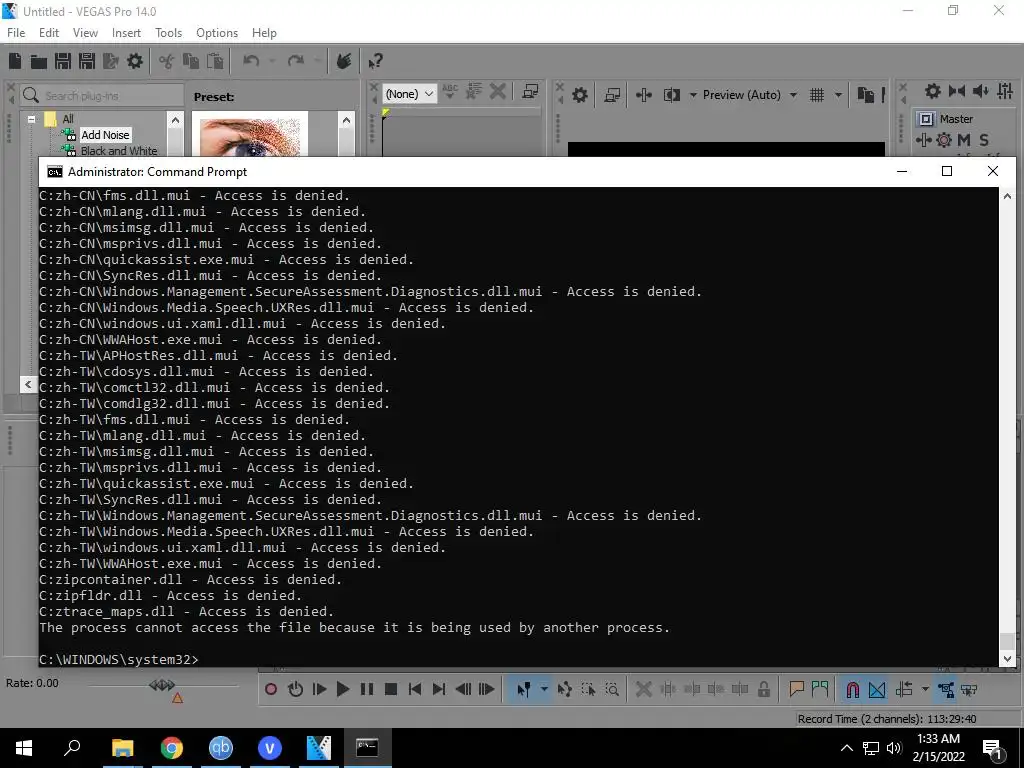Open interactive tutorials hand icon
Image resolution: width=1024 pixels, height=768 pixels.
click(x=344, y=61)
